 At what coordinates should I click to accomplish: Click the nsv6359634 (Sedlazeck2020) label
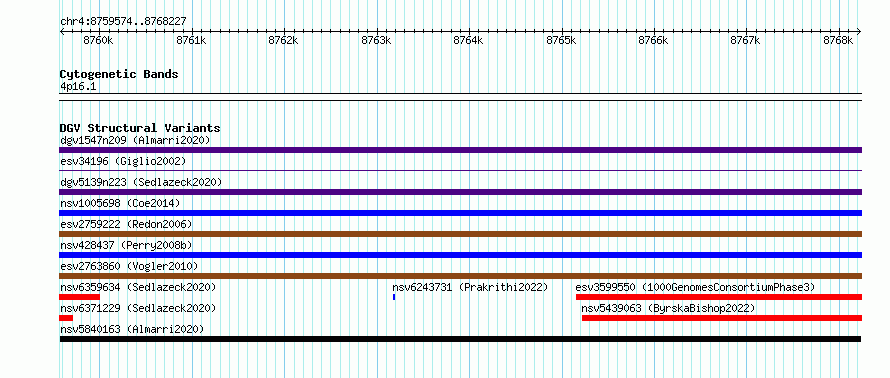tap(138, 287)
